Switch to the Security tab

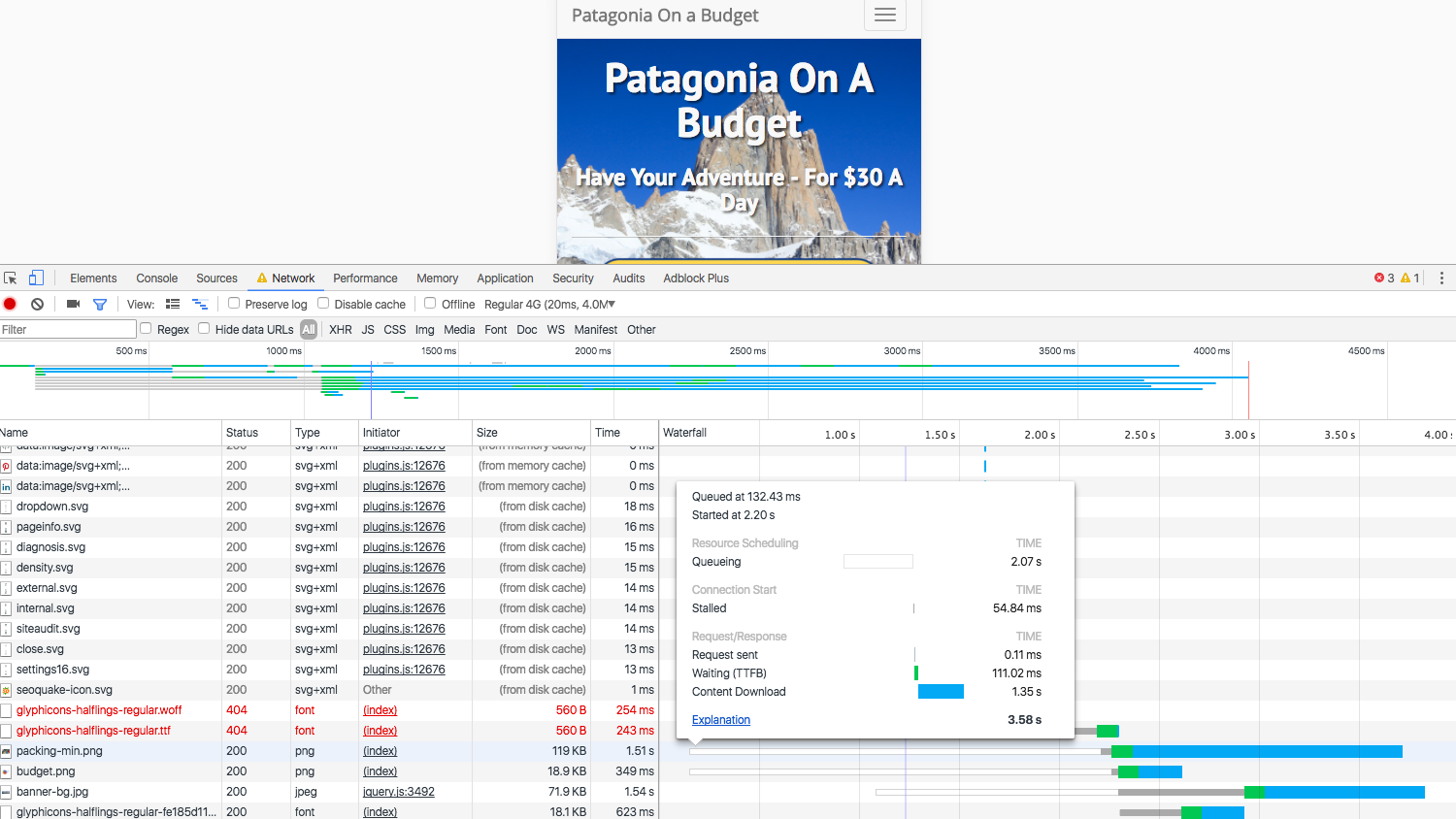573,278
